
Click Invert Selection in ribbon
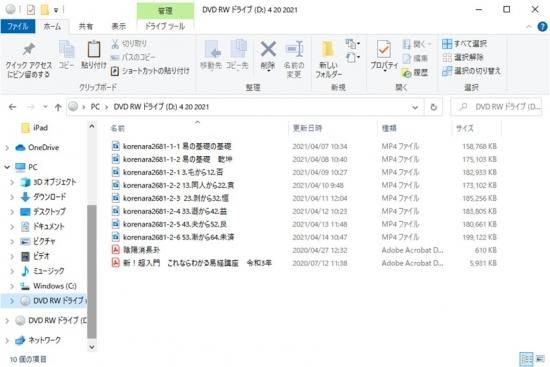(471, 71)
